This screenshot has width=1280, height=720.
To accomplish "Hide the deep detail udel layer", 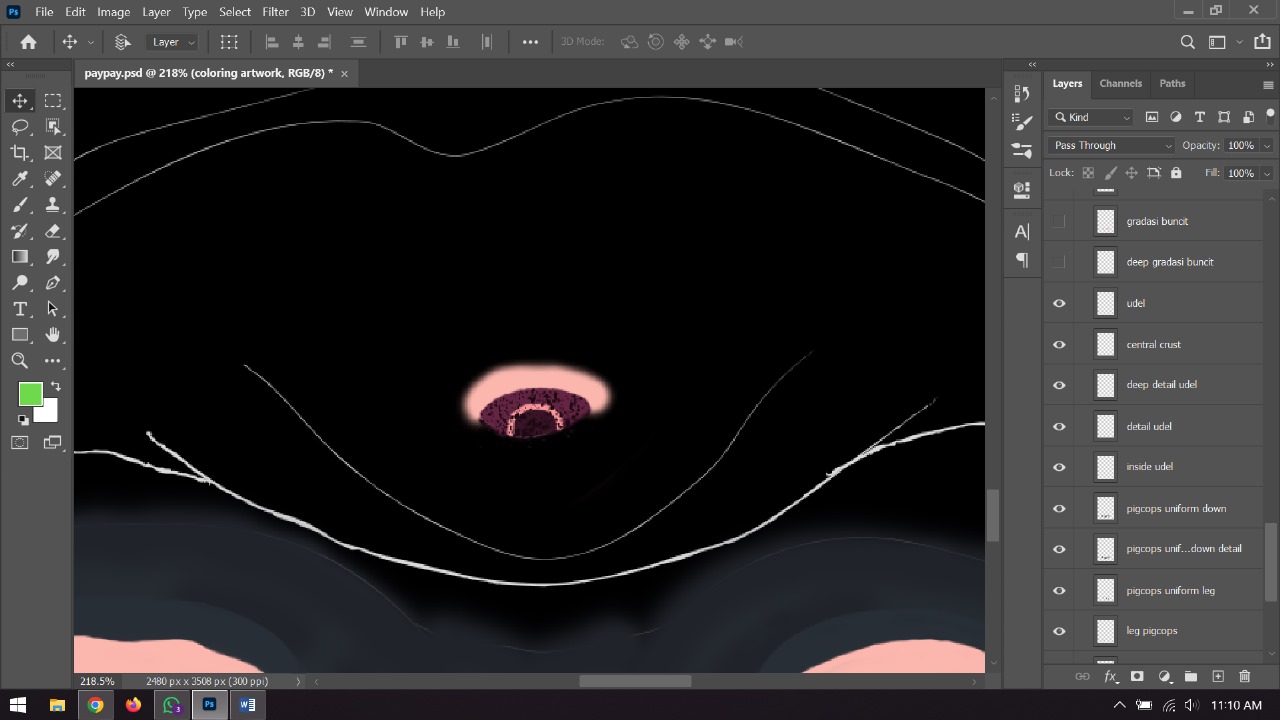I will click(1059, 385).
